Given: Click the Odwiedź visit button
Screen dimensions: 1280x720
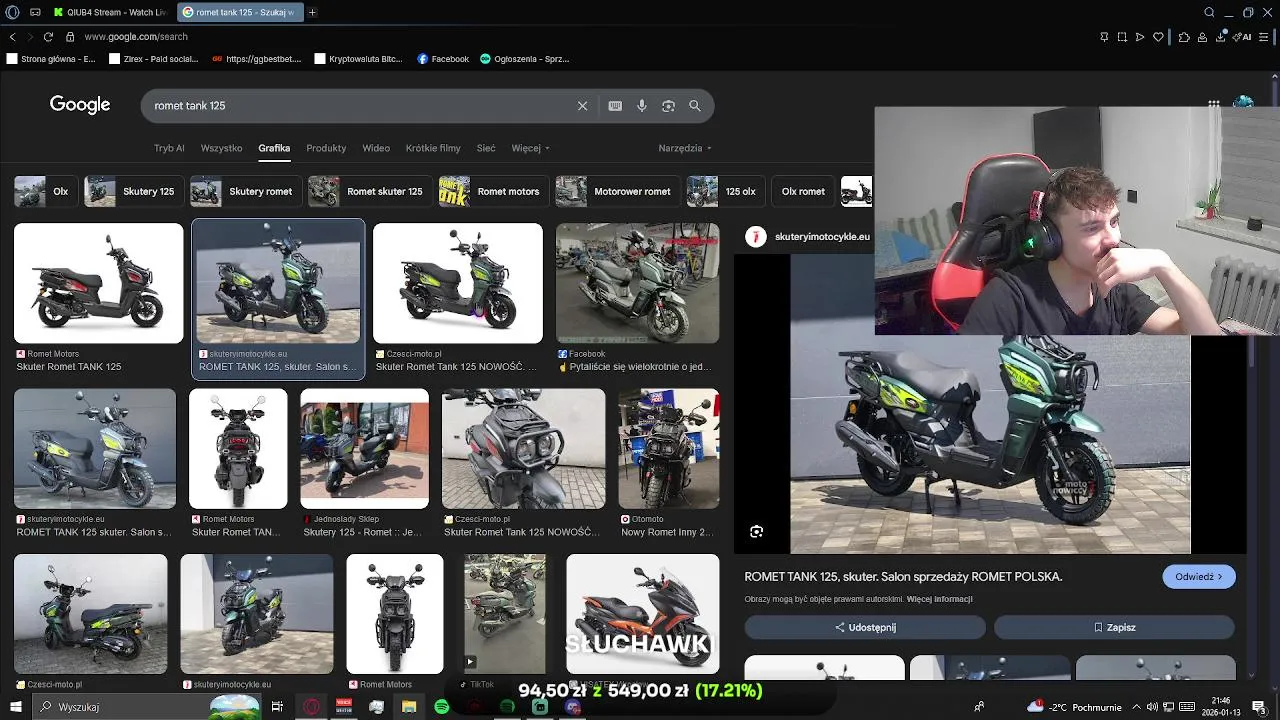Looking at the screenshot, I should (1199, 577).
